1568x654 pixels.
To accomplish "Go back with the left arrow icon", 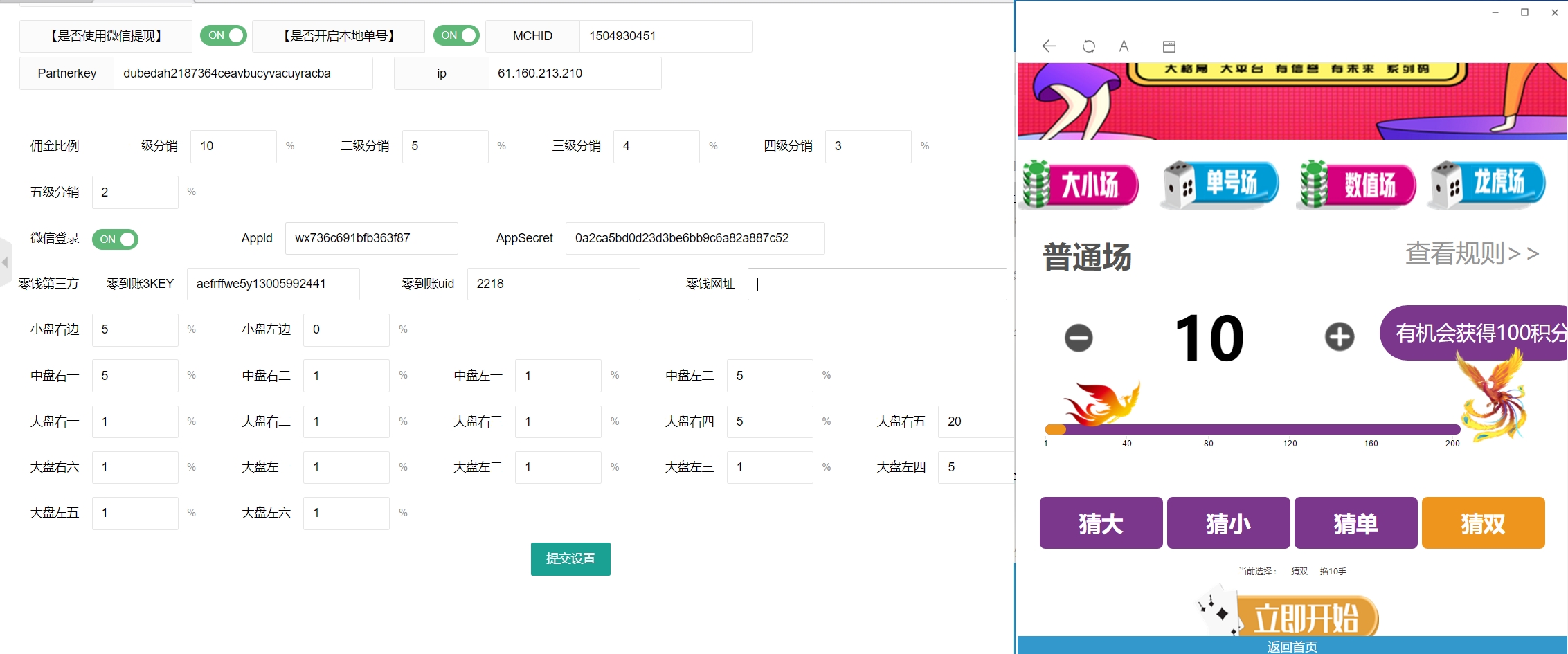I will pos(1049,46).
